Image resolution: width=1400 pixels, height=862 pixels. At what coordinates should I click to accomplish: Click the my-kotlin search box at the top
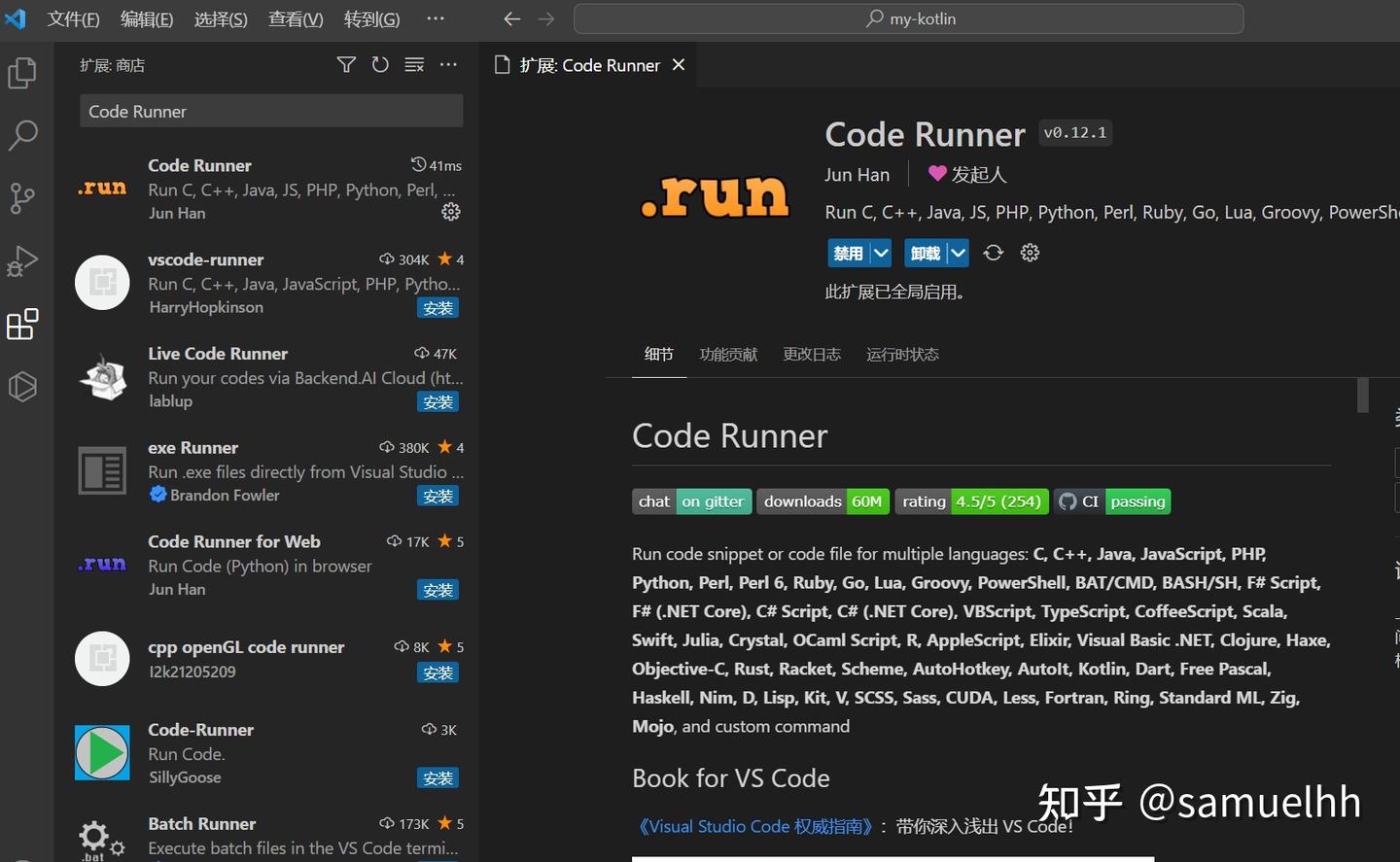pyautogui.click(x=908, y=18)
